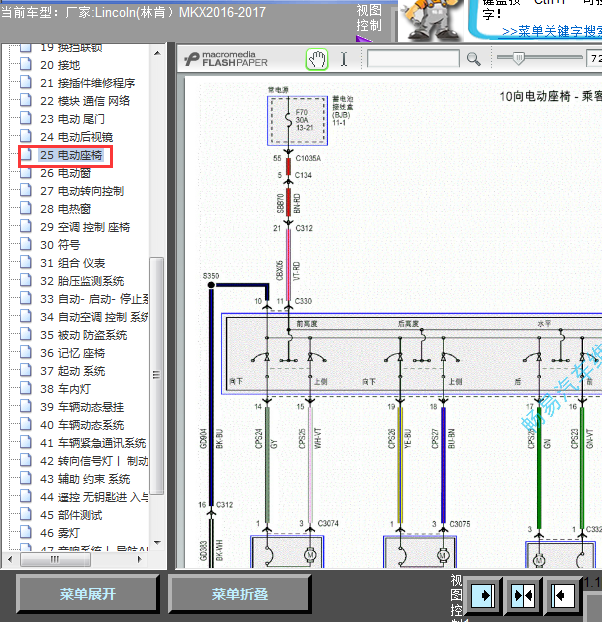Click the right-arrow view control button
Image resolution: width=602 pixels, height=624 pixels.
tap(483, 595)
